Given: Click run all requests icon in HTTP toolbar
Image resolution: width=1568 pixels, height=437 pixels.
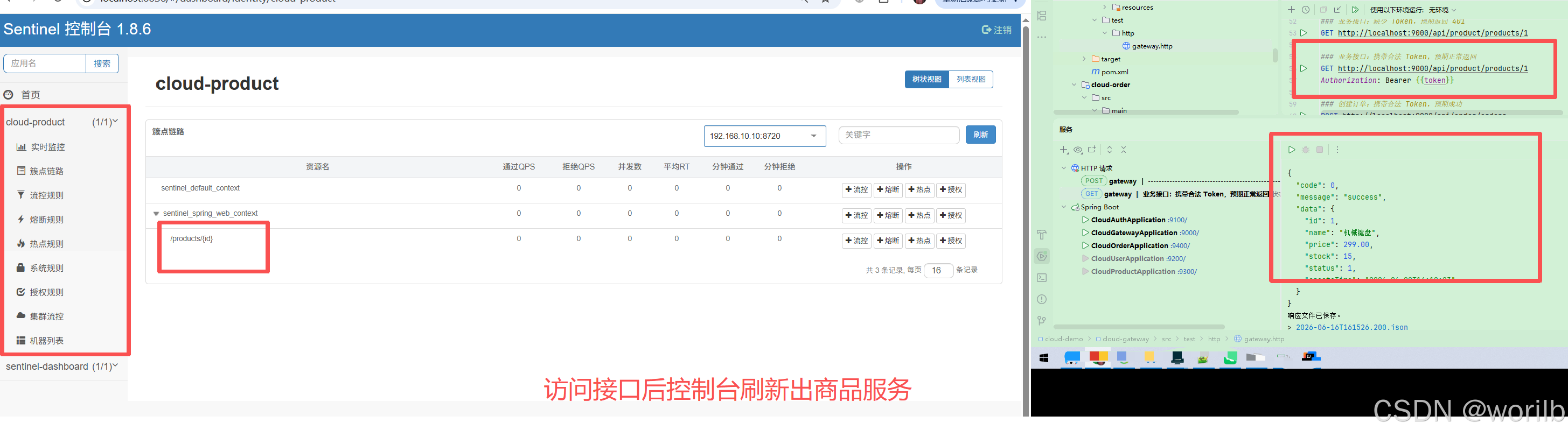Looking at the screenshot, I should click(x=1355, y=10).
